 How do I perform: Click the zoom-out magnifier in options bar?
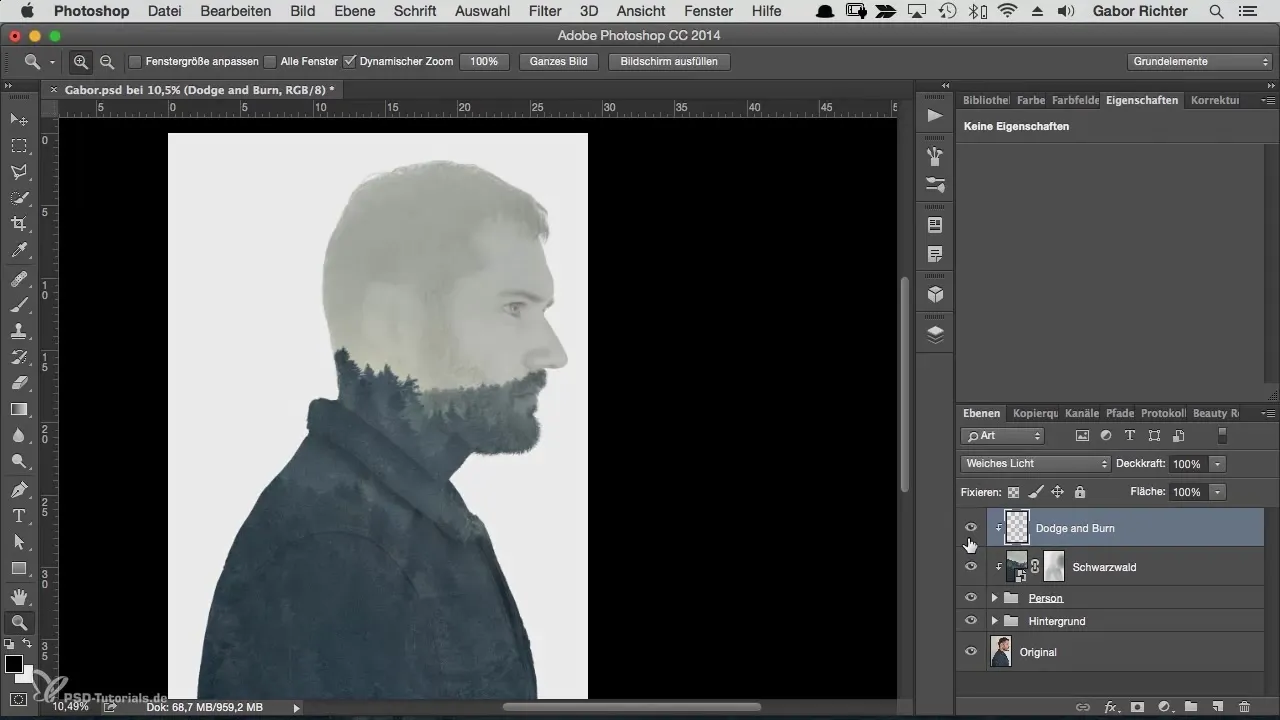(x=106, y=61)
